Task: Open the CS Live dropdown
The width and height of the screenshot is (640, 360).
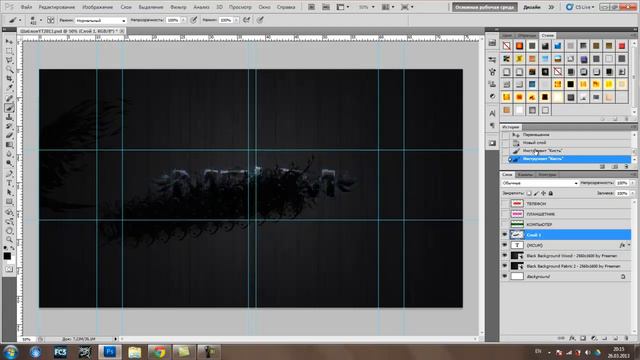Action: (x=580, y=7)
